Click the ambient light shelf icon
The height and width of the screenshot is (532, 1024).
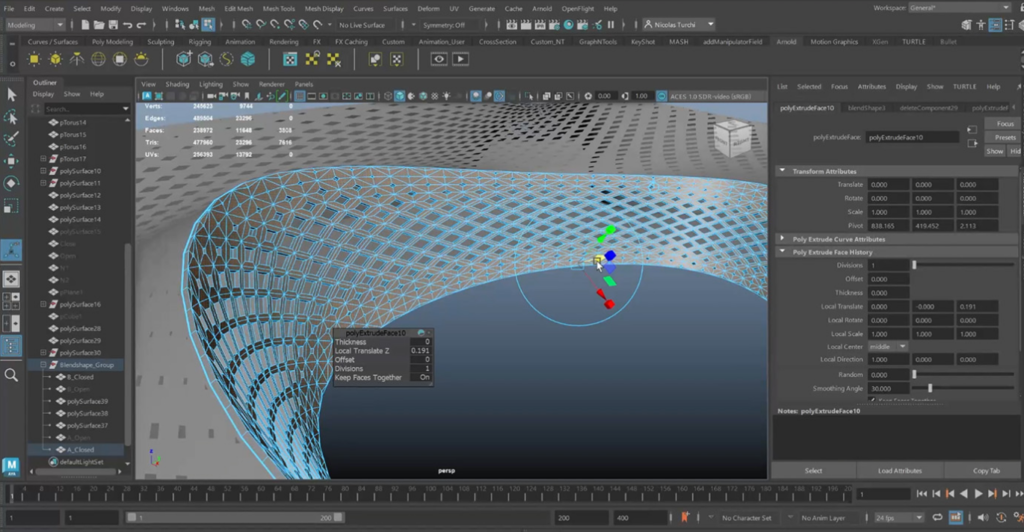[x=34, y=59]
